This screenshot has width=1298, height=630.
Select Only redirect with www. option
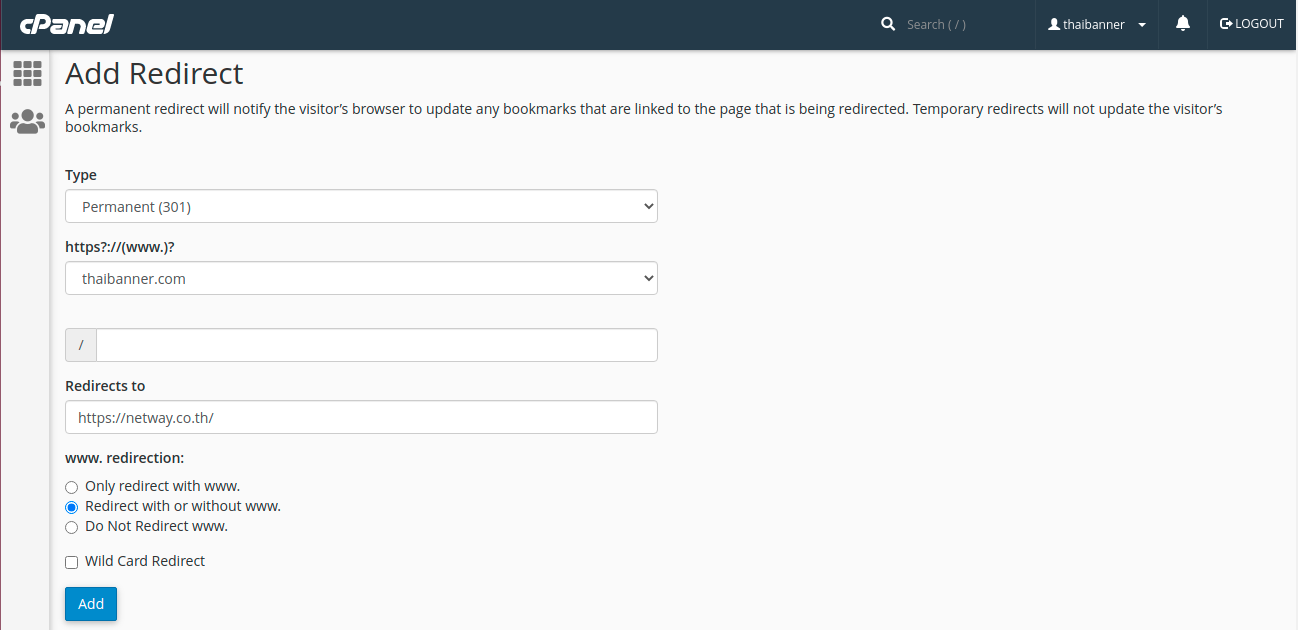[71, 487]
